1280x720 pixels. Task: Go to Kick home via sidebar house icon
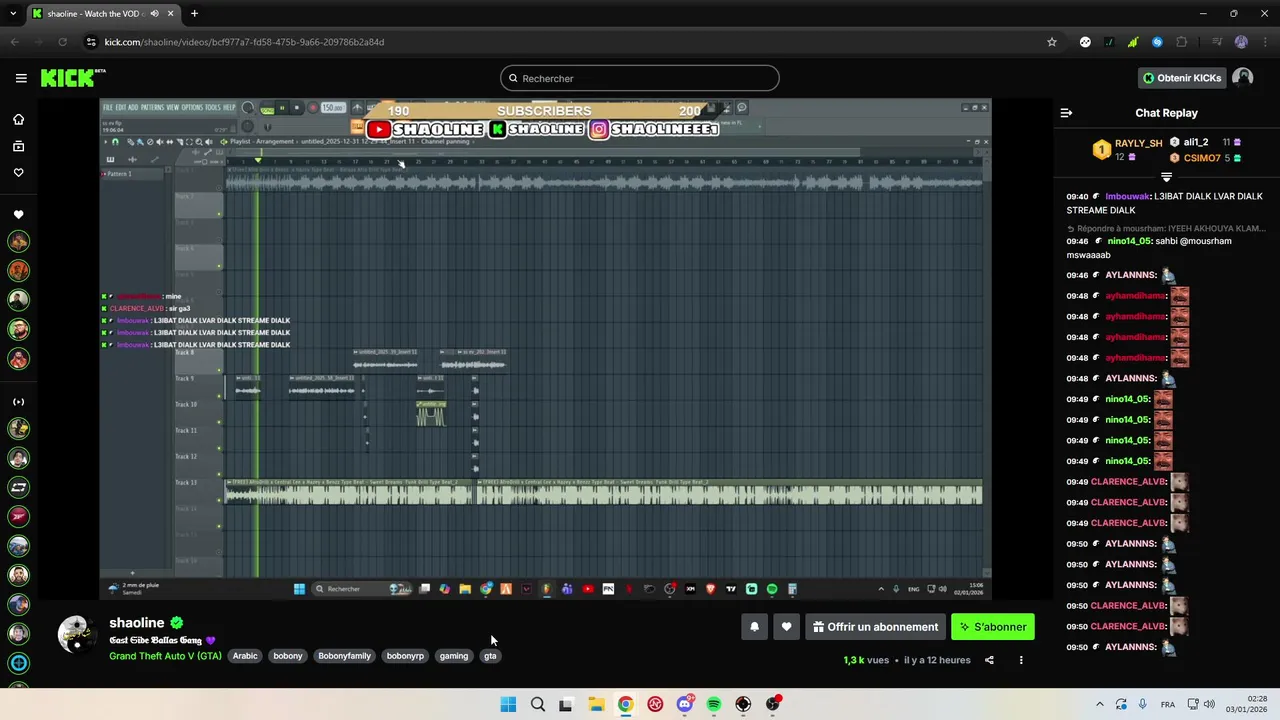pos(18,119)
